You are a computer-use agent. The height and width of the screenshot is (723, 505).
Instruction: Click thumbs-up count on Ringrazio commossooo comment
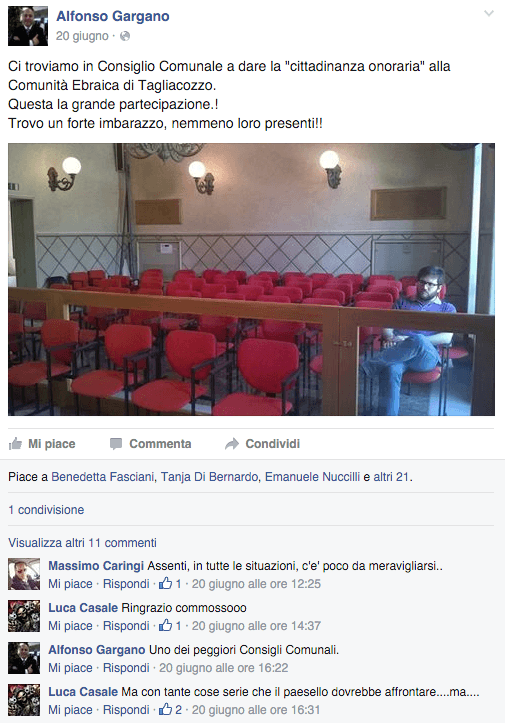click(x=170, y=626)
